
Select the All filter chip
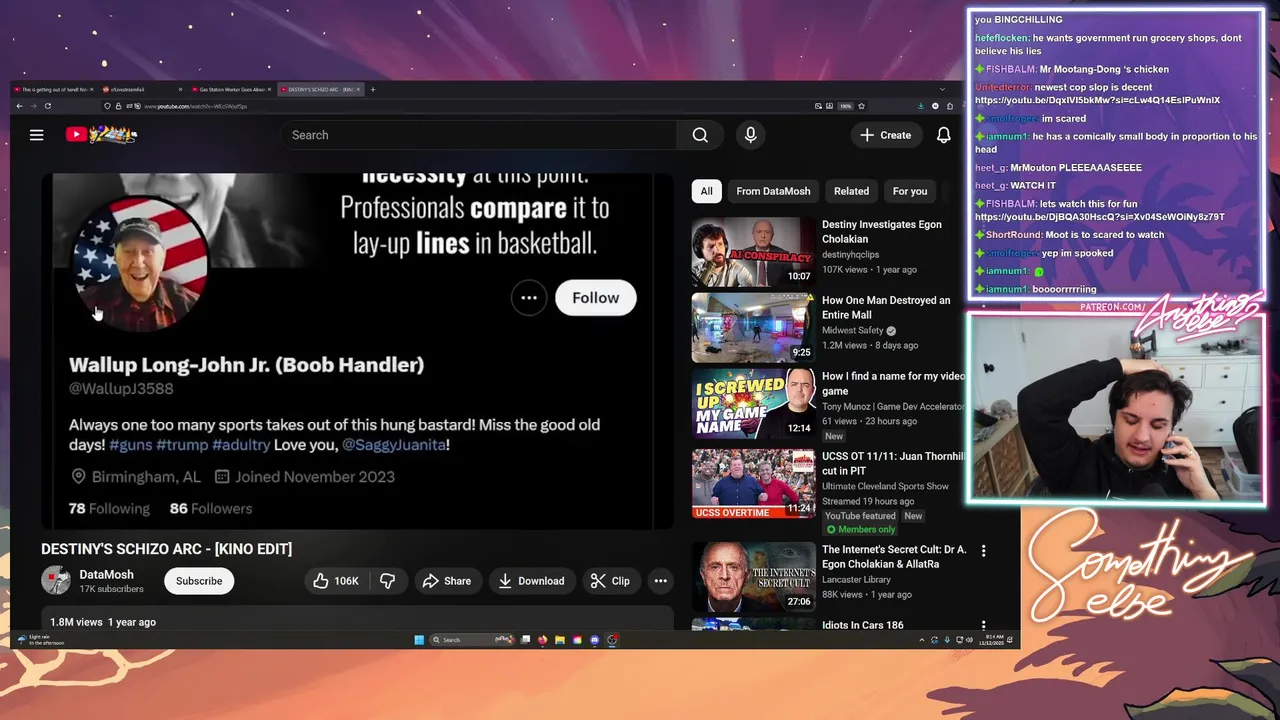coord(706,191)
